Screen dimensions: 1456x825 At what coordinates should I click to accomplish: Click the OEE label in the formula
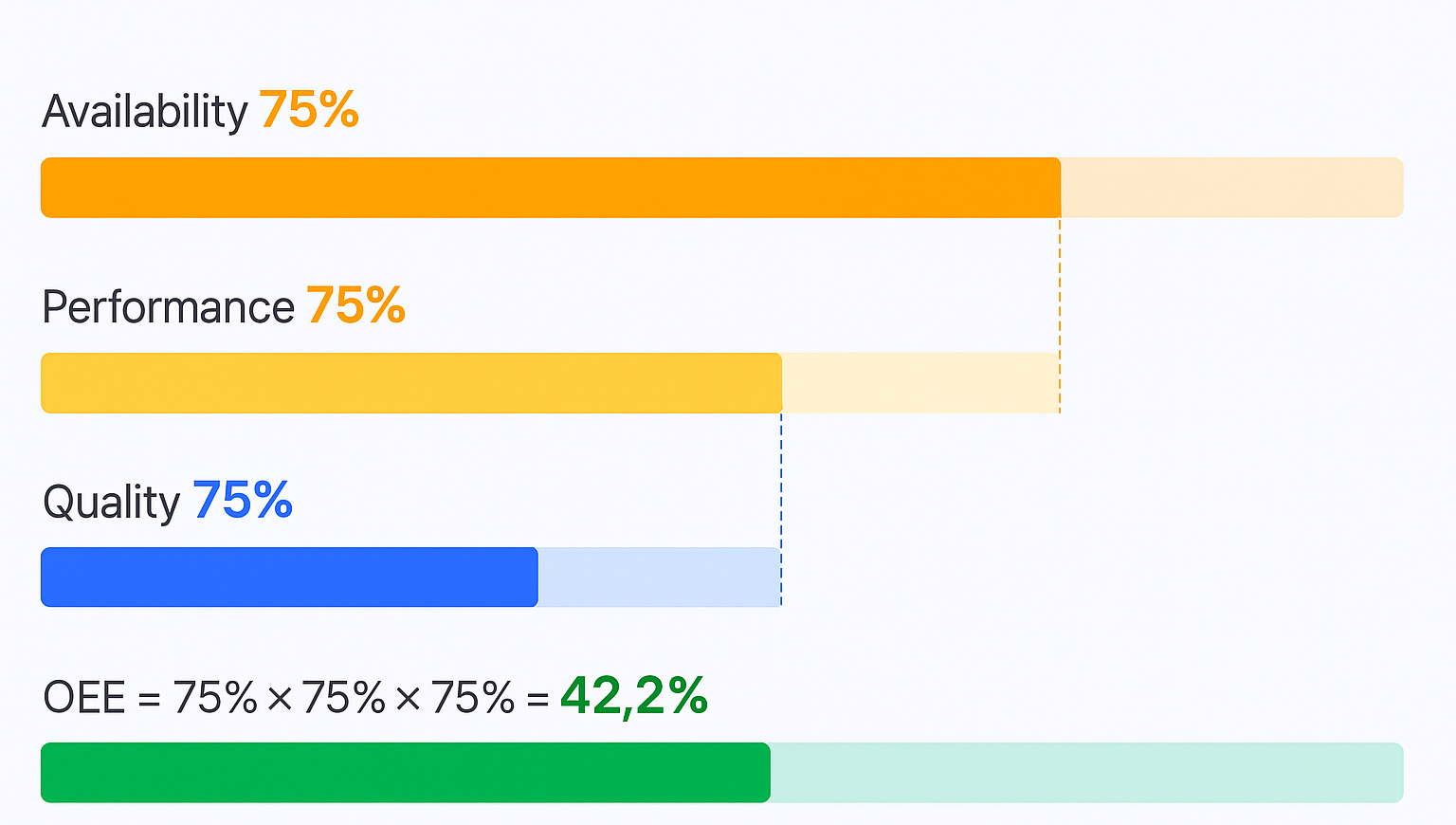[84, 698]
